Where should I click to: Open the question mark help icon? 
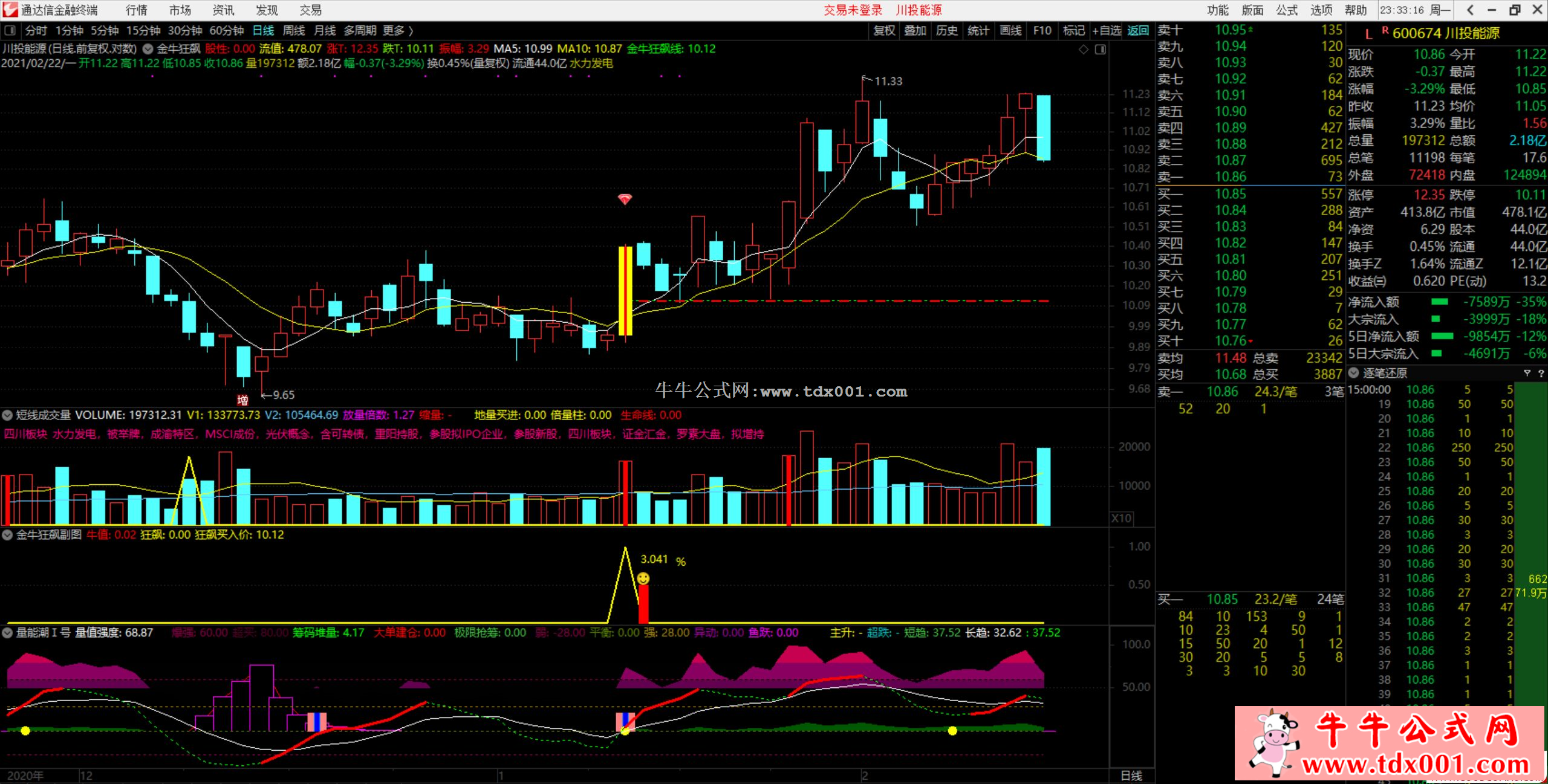(x=1540, y=373)
